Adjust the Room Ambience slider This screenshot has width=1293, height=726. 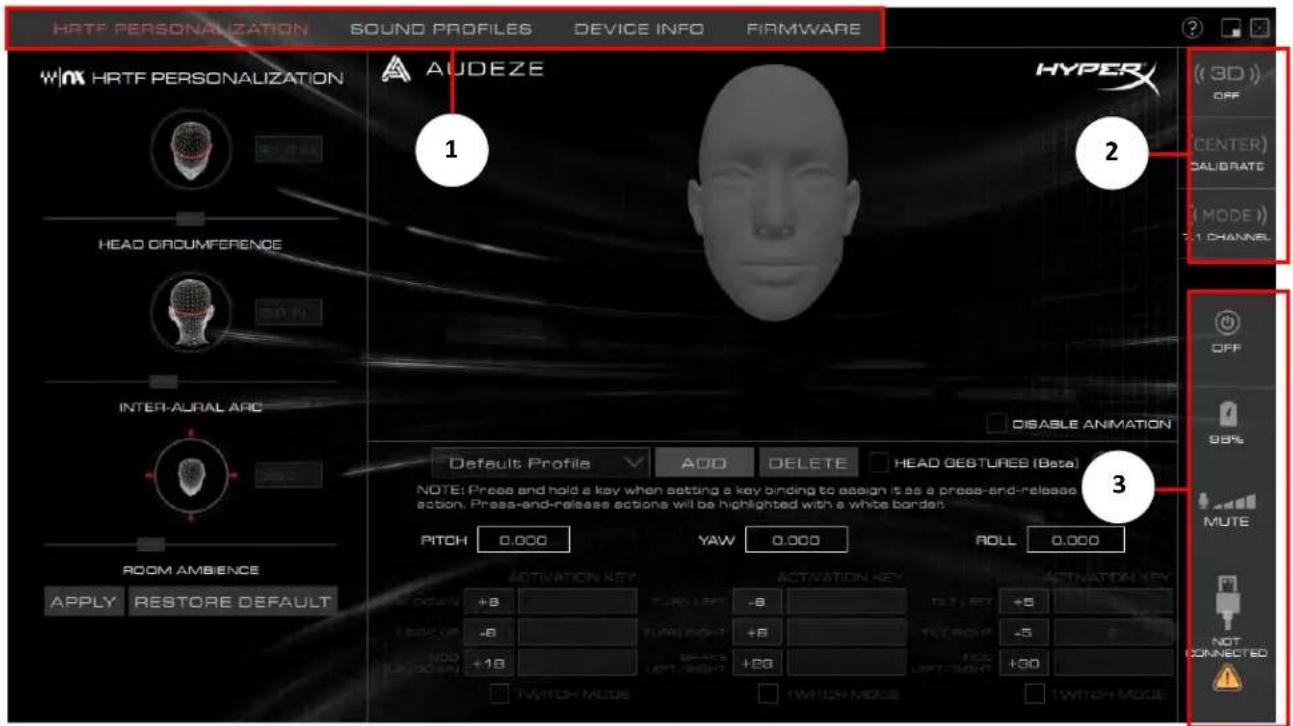pos(192,544)
